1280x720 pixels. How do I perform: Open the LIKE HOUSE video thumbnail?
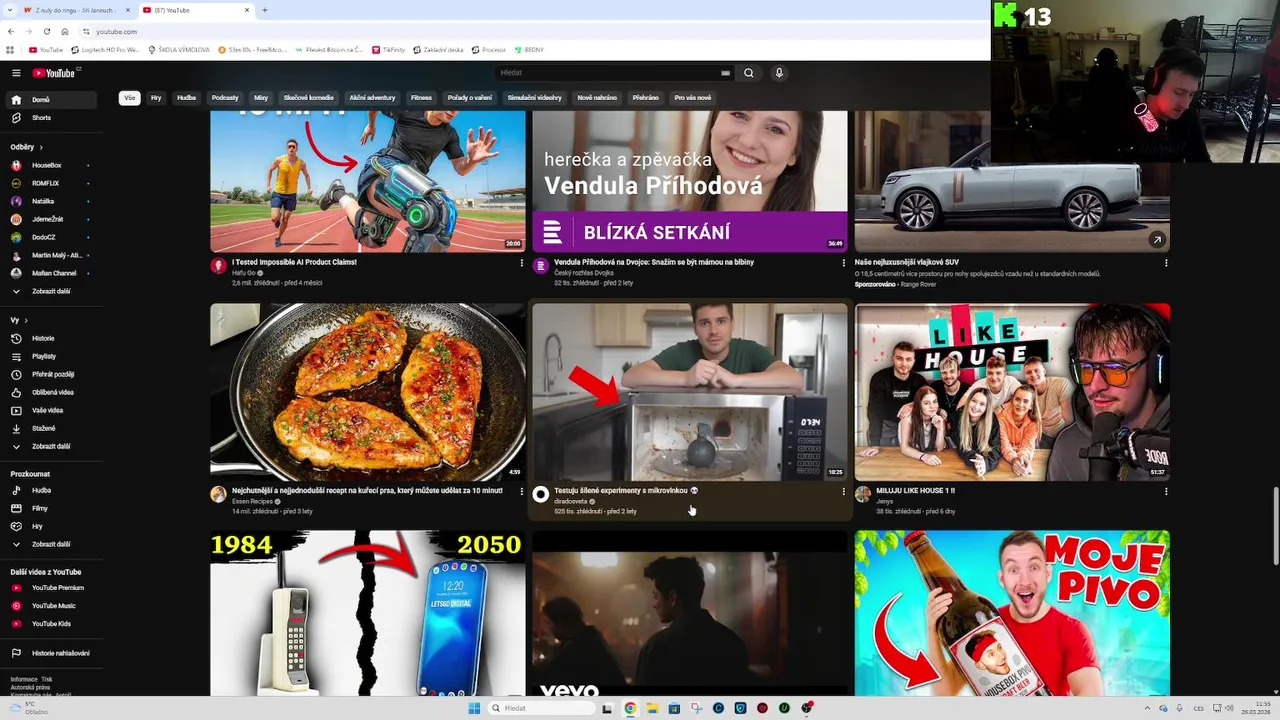coord(1012,392)
